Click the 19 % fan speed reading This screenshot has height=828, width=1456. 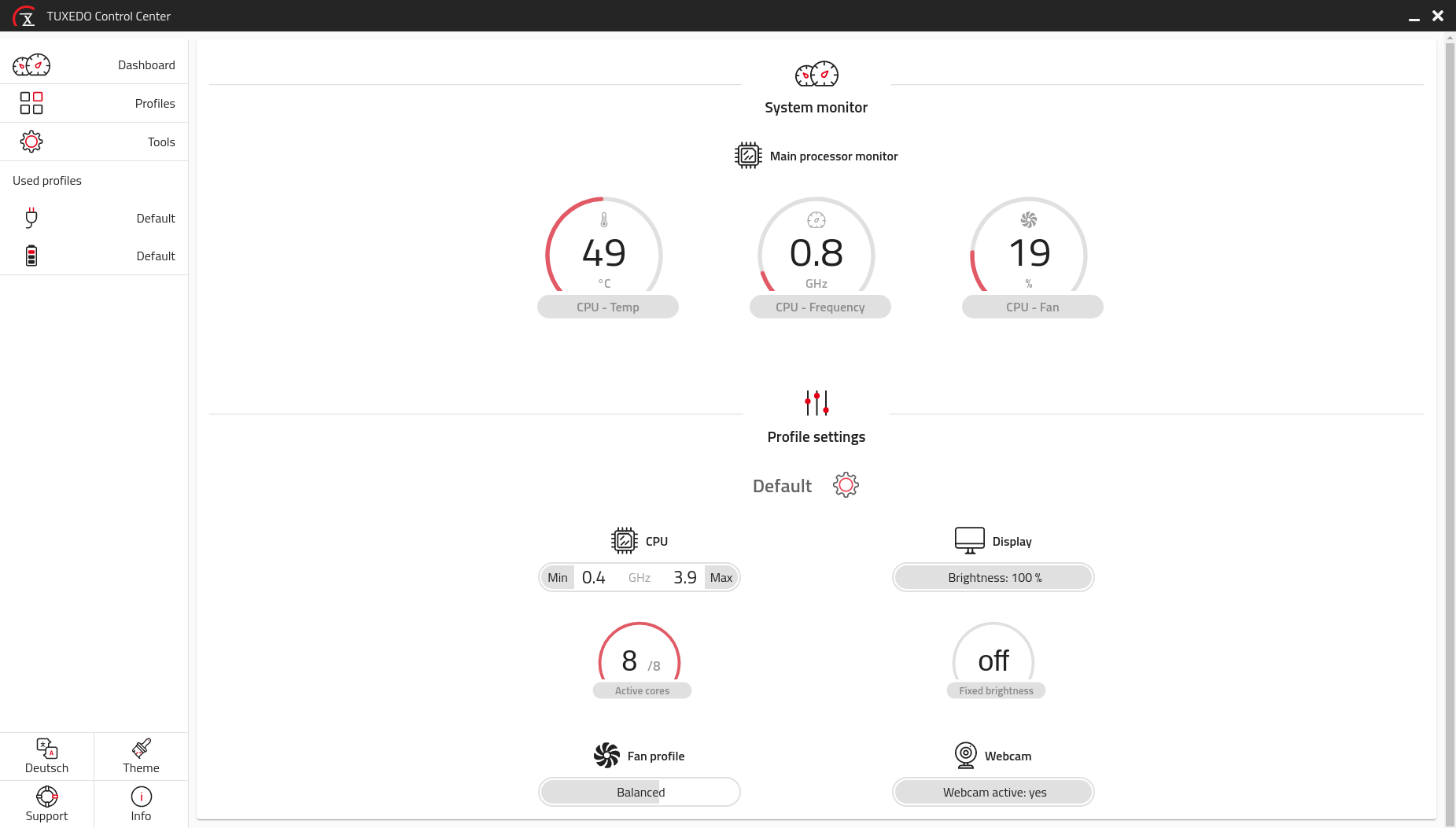tap(1030, 253)
